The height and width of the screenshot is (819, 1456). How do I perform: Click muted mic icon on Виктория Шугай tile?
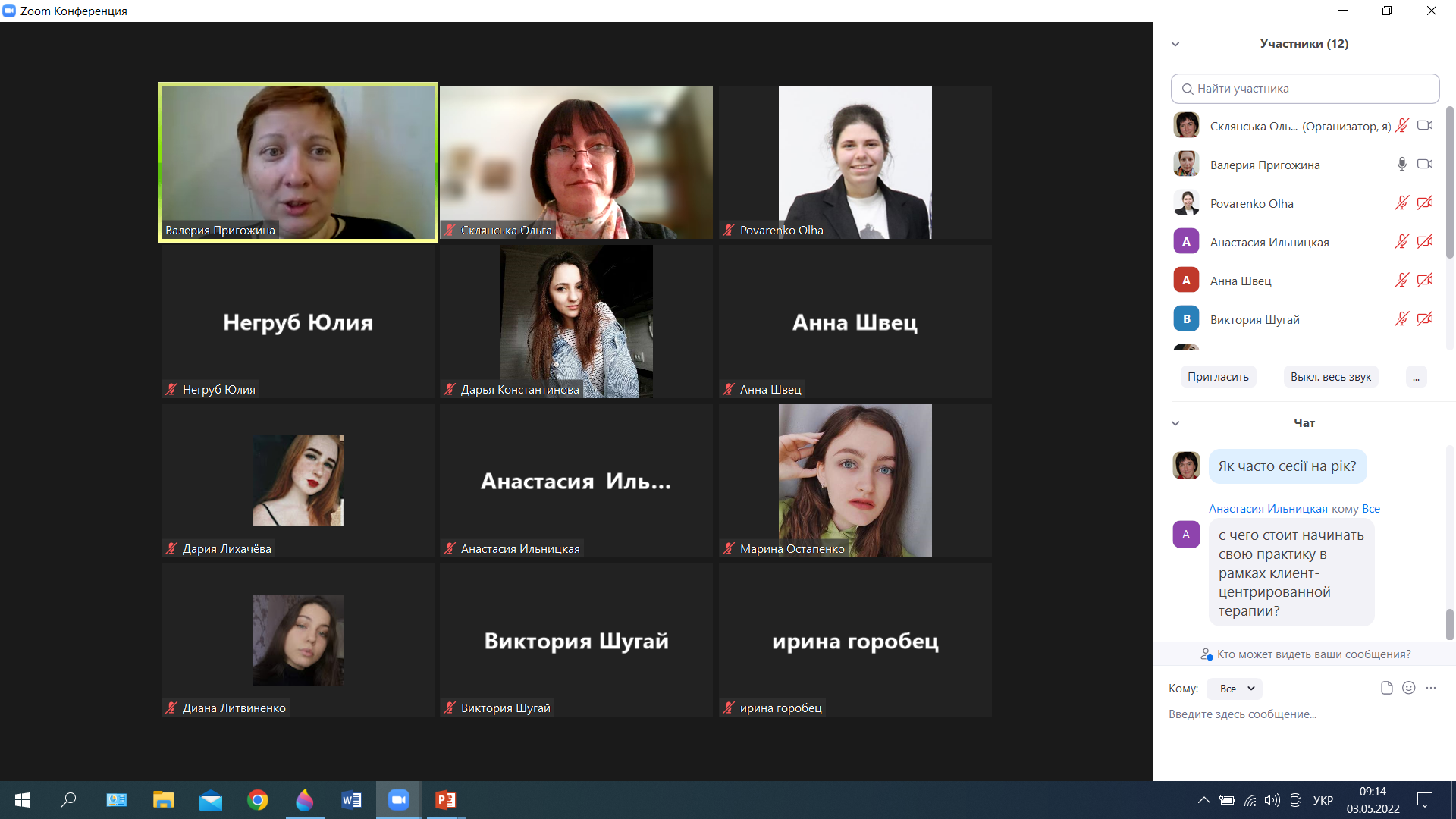[450, 708]
